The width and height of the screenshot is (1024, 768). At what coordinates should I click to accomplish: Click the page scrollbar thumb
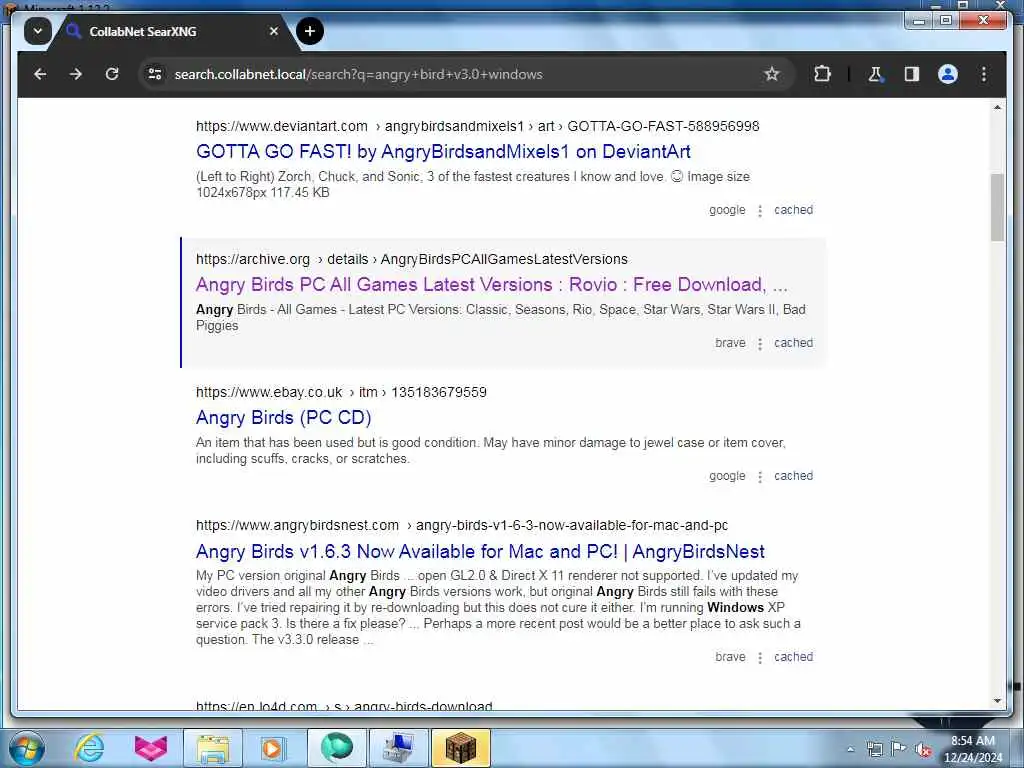click(997, 208)
